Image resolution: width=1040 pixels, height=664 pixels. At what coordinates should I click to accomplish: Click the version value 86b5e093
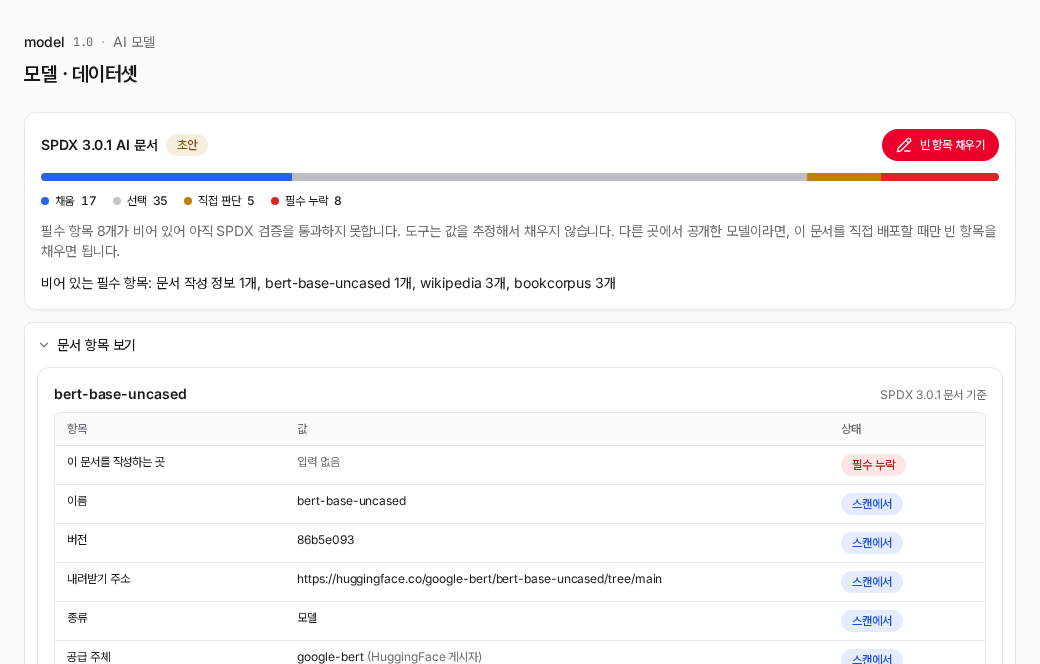326,540
